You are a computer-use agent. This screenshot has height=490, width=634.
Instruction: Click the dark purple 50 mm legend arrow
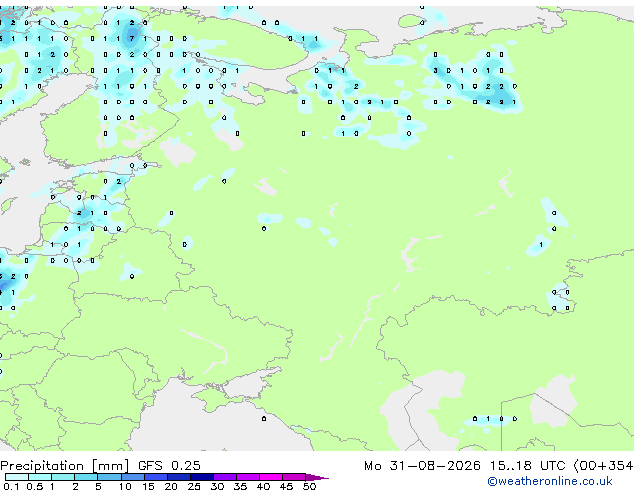[x=317, y=477]
